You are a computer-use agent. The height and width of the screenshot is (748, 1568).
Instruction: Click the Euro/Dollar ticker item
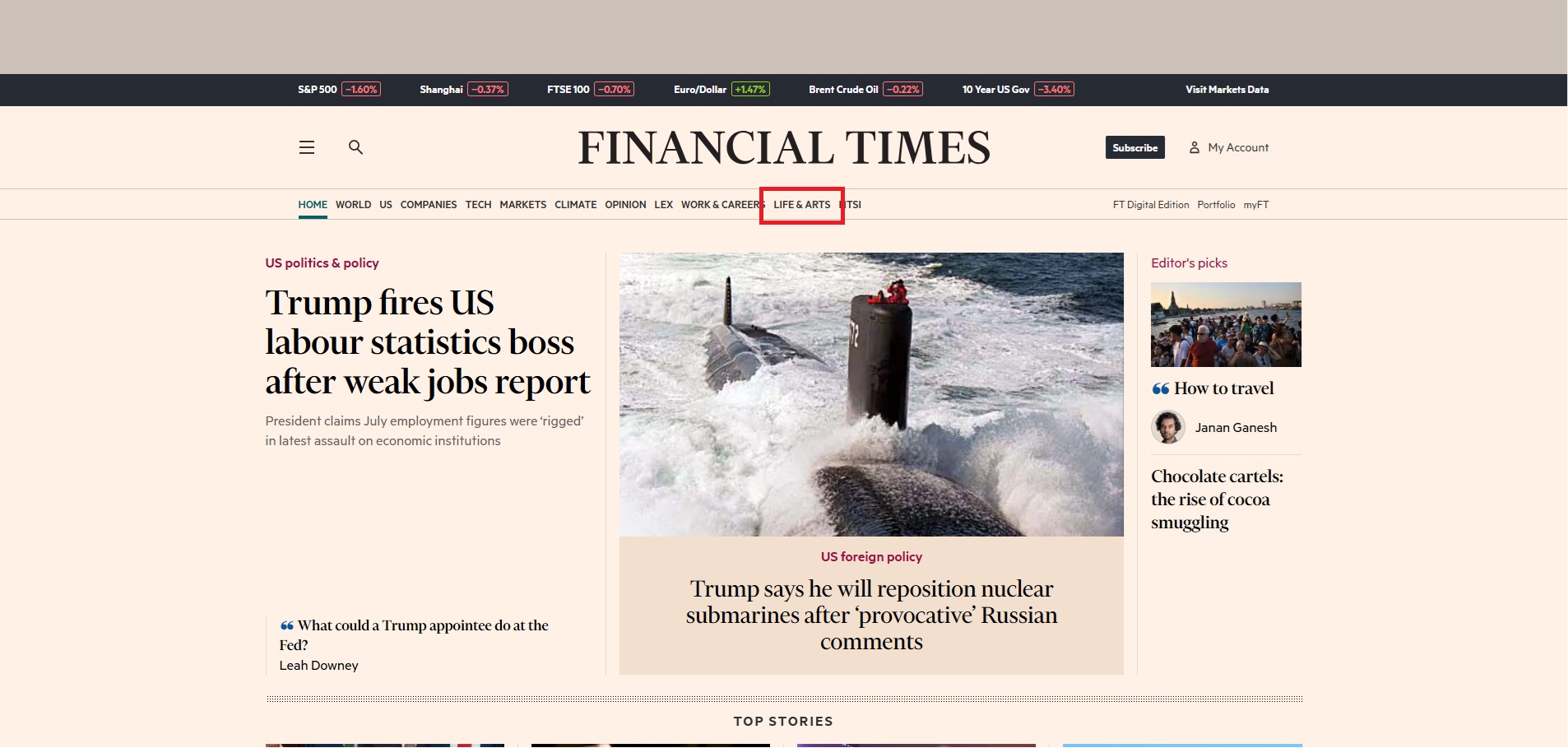[x=721, y=90]
